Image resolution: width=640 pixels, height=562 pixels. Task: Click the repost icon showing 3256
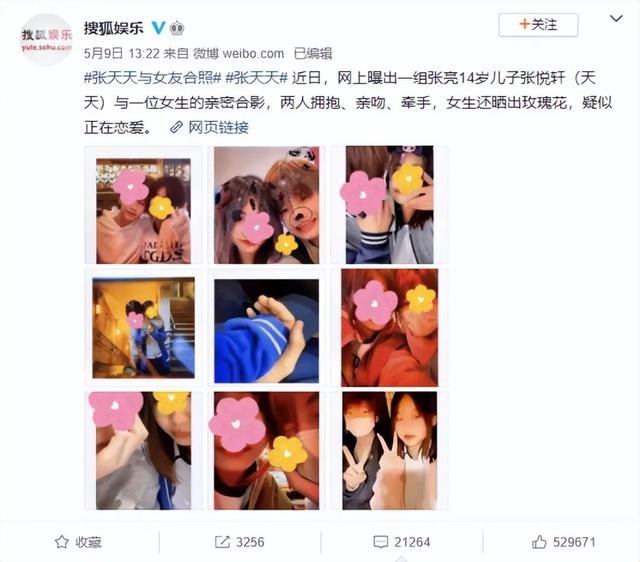coord(222,542)
